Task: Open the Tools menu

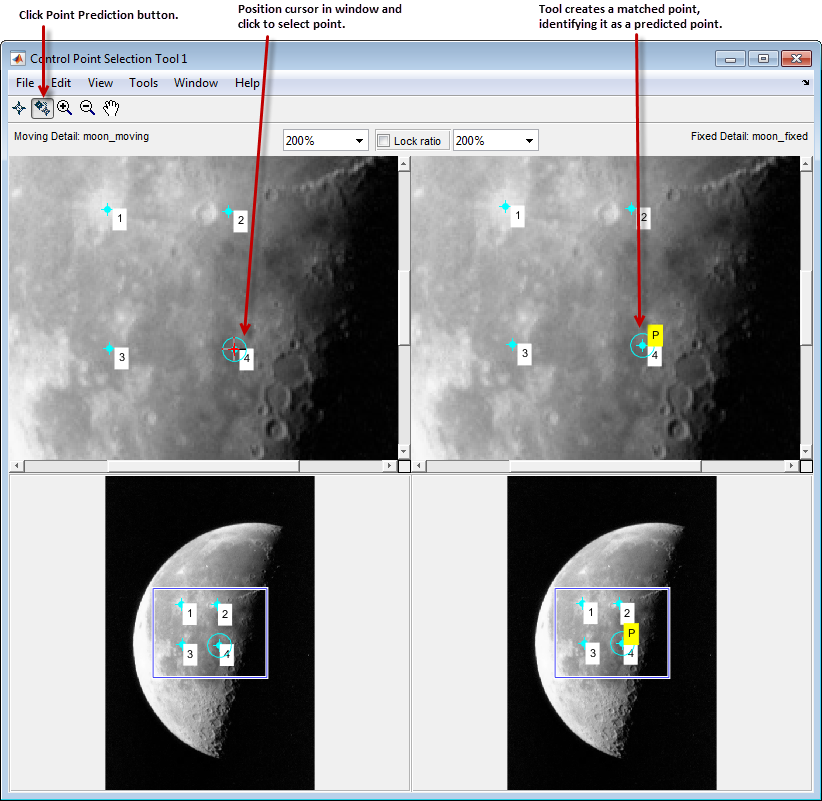Action: pos(143,83)
